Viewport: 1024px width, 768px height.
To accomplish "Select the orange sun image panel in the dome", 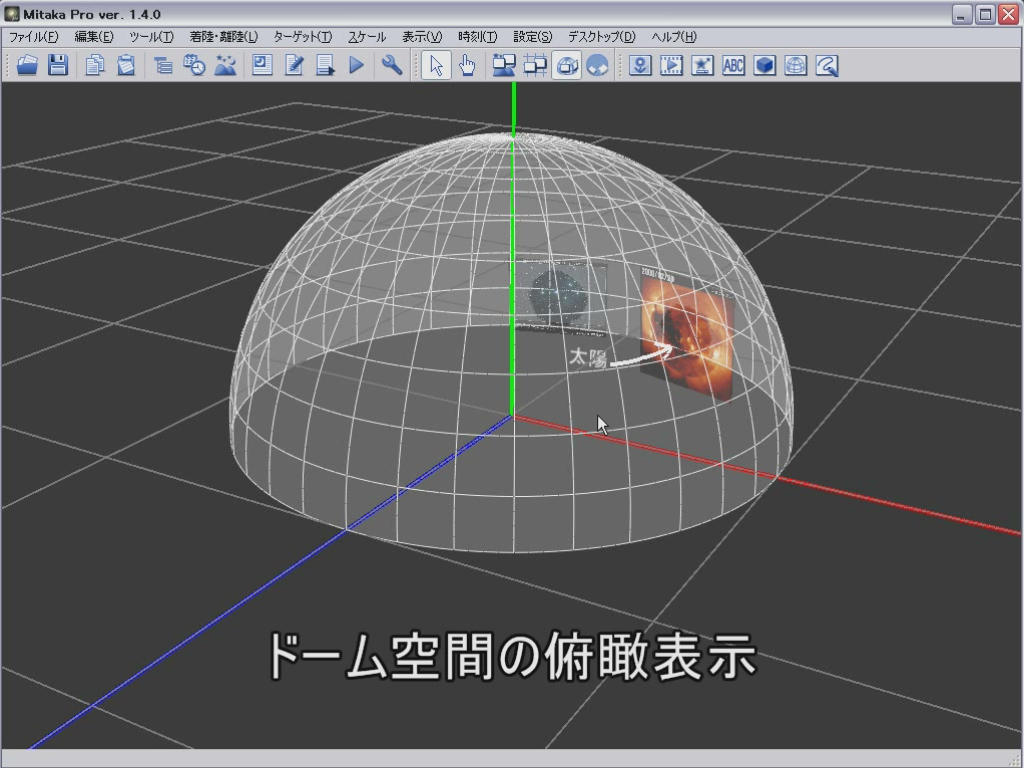I will (687, 333).
